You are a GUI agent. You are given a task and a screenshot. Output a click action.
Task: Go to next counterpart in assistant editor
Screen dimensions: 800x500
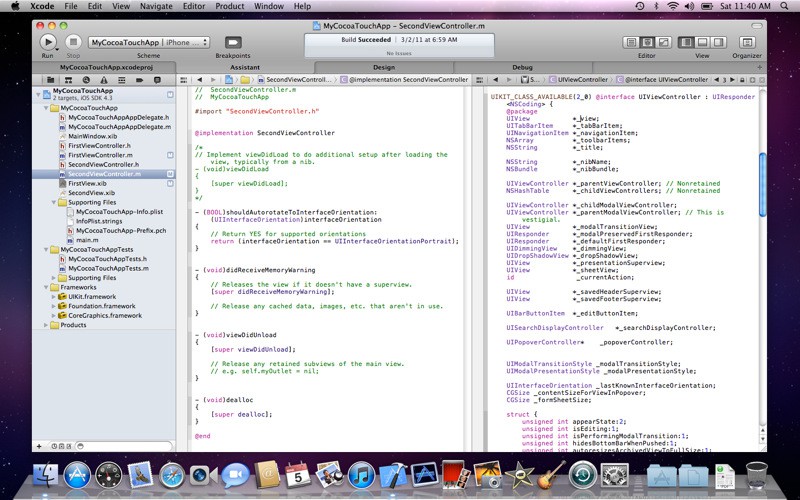pyautogui.click(x=733, y=80)
